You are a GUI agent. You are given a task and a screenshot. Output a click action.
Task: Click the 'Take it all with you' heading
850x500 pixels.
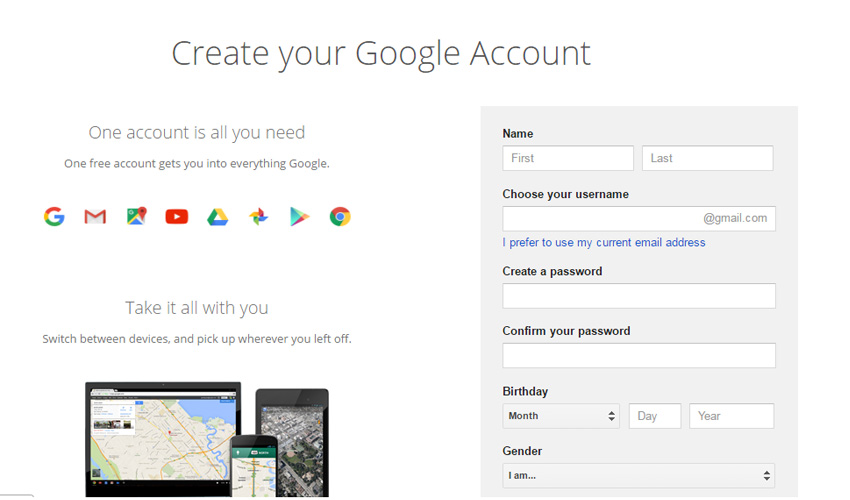coord(197,307)
